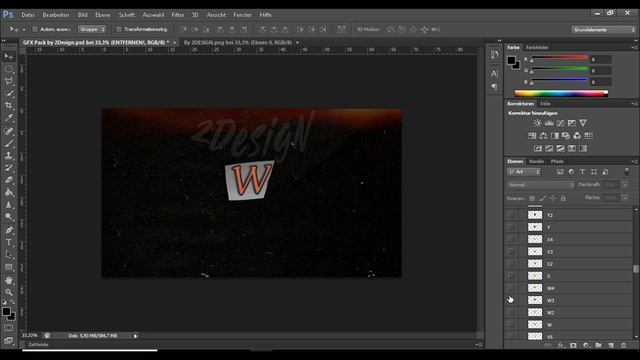This screenshot has height=360, width=640.
Task: Add a Curves adjustment layer
Action: pos(560,123)
